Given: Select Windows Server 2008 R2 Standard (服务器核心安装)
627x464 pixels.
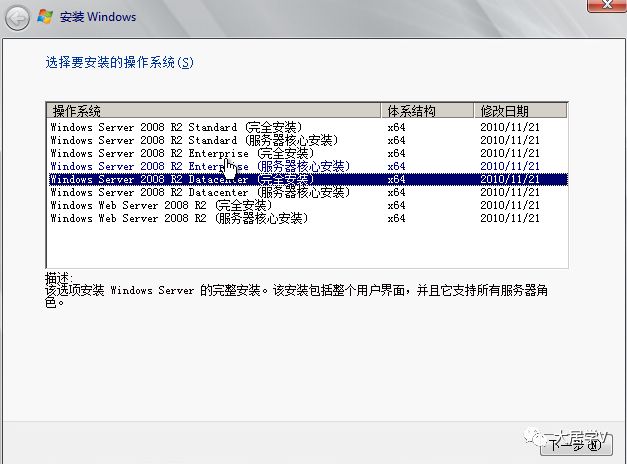Looking at the screenshot, I should 307,140.
